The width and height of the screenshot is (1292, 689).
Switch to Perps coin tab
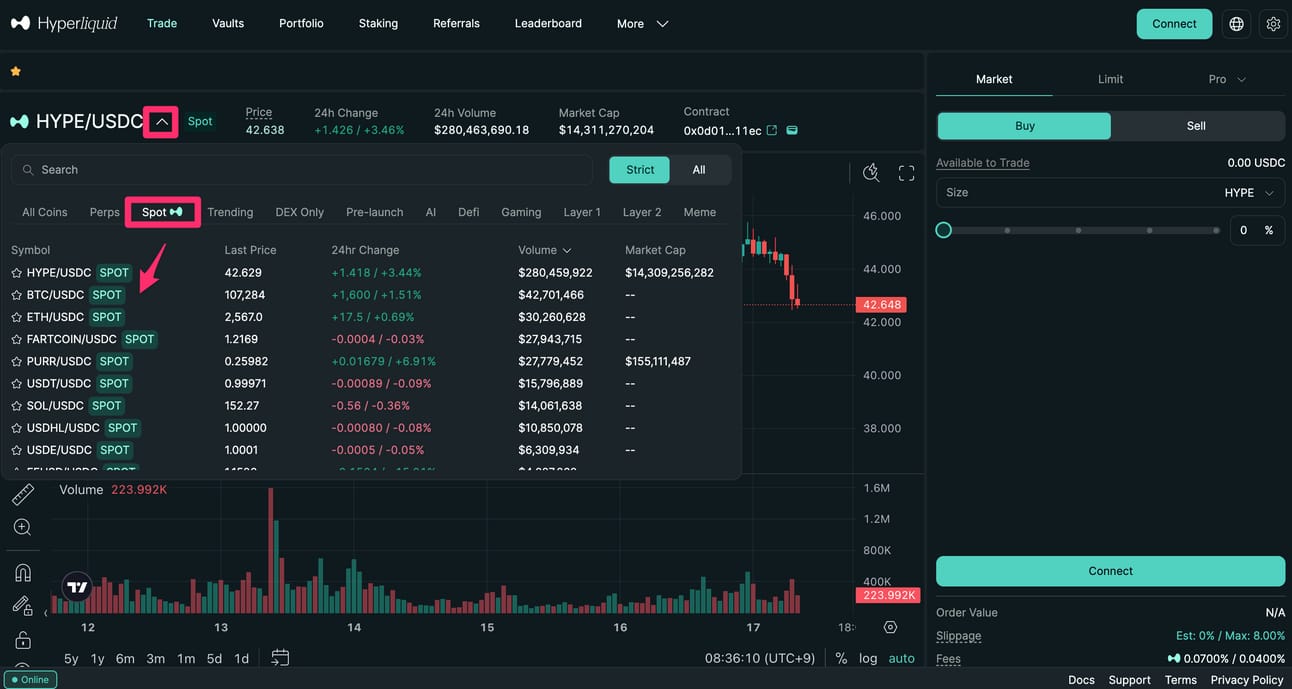pos(104,212)
